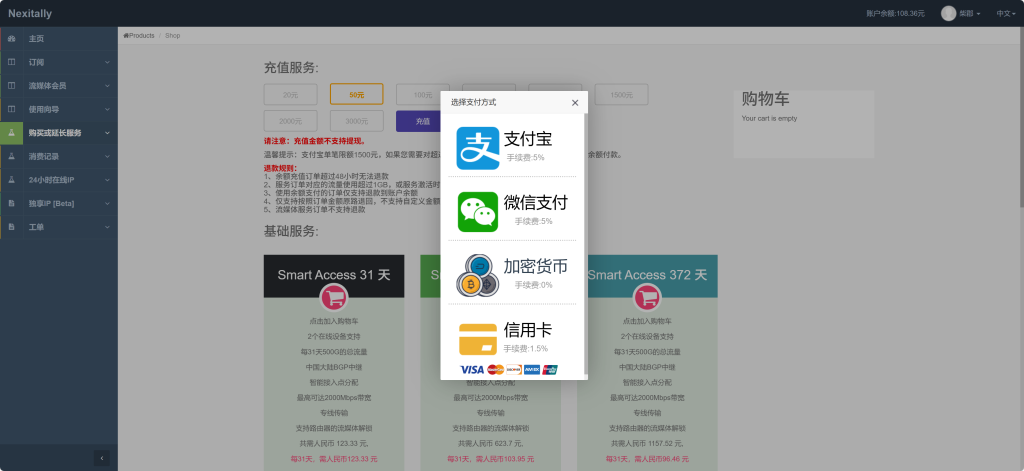
Task: Click the Products breadcrumb link
Action: point(142,36)
